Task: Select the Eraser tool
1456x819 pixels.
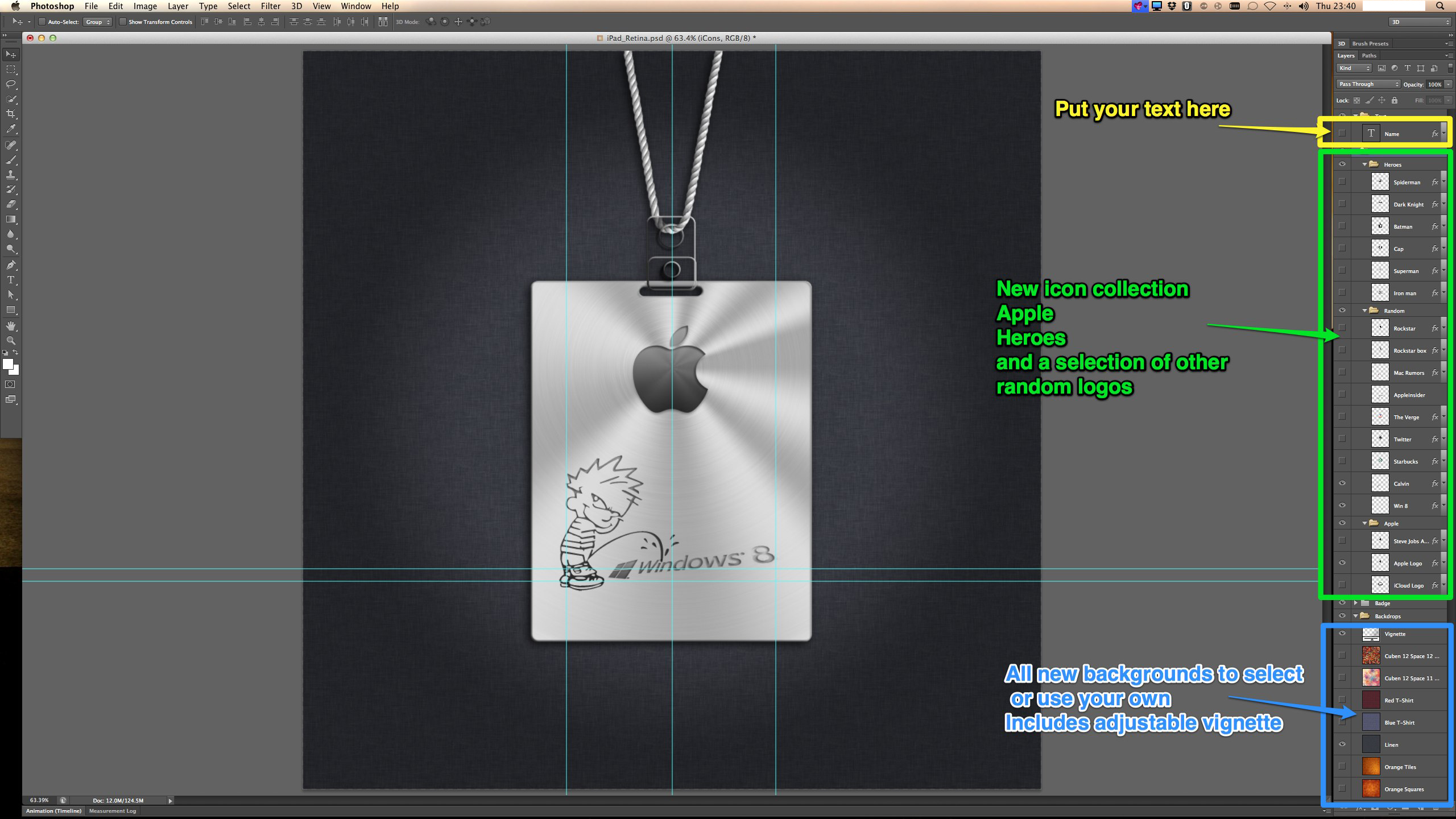Action: (11, 204)
